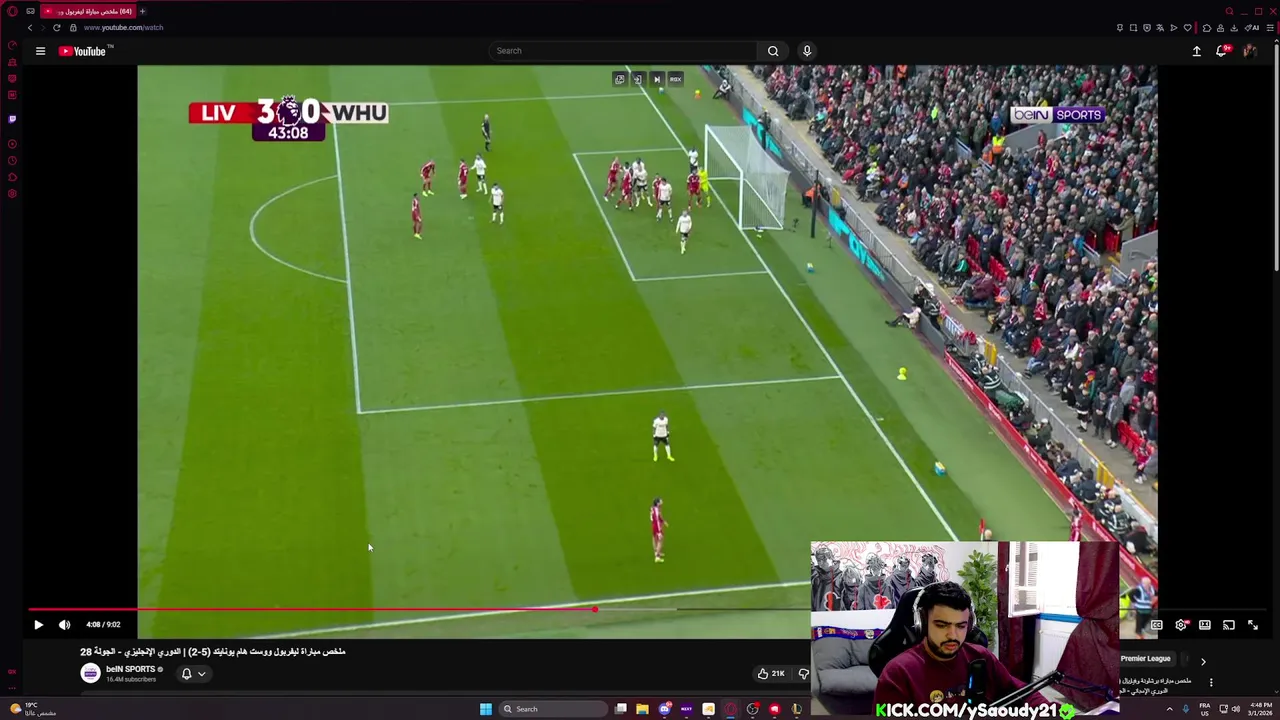The width and height of the screenshot is (1280, 720).
Task: Select the Premier League filter chip
Action: pos(1145,659)
